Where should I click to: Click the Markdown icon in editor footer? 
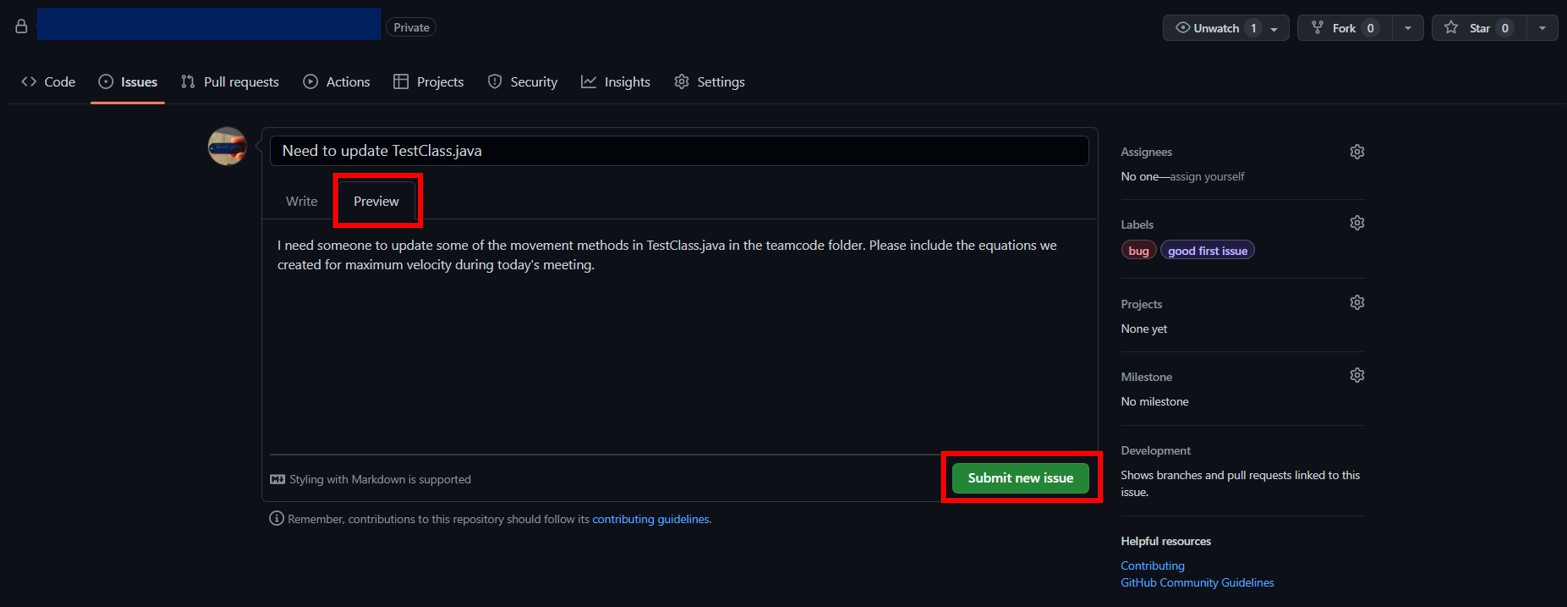278,479
